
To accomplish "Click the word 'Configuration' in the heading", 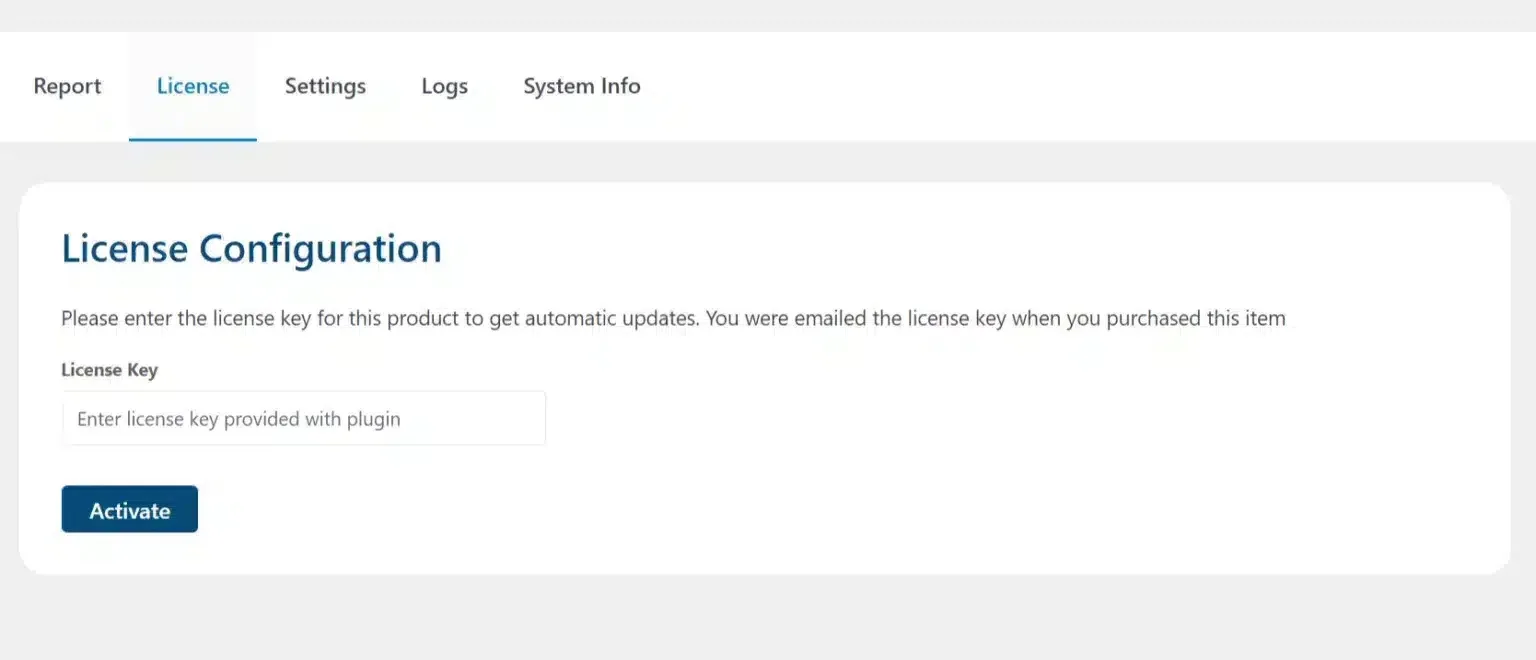I will point(320,249).
